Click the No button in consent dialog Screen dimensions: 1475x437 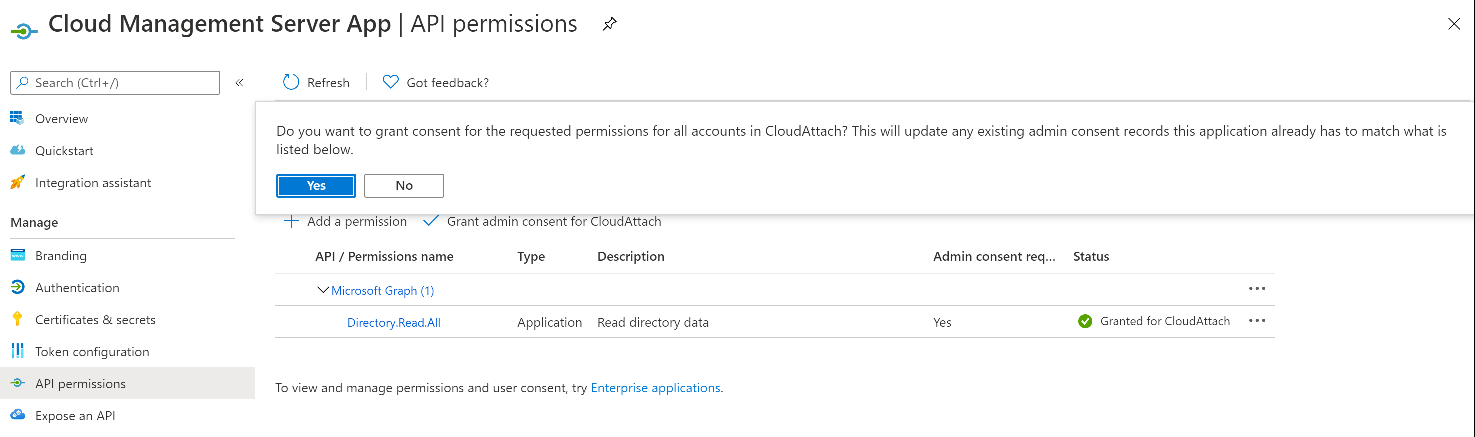(404, 186)
